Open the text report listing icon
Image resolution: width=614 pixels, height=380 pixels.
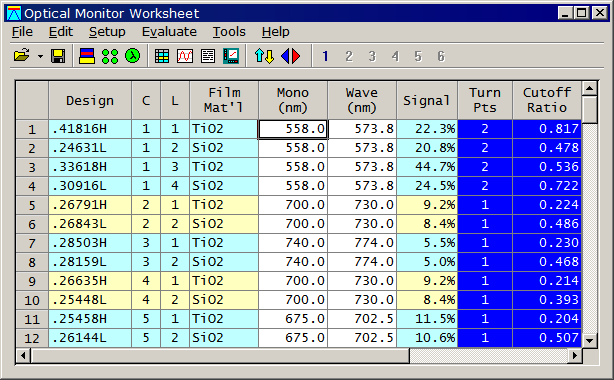pyautogui.click(x=208, y=56)
